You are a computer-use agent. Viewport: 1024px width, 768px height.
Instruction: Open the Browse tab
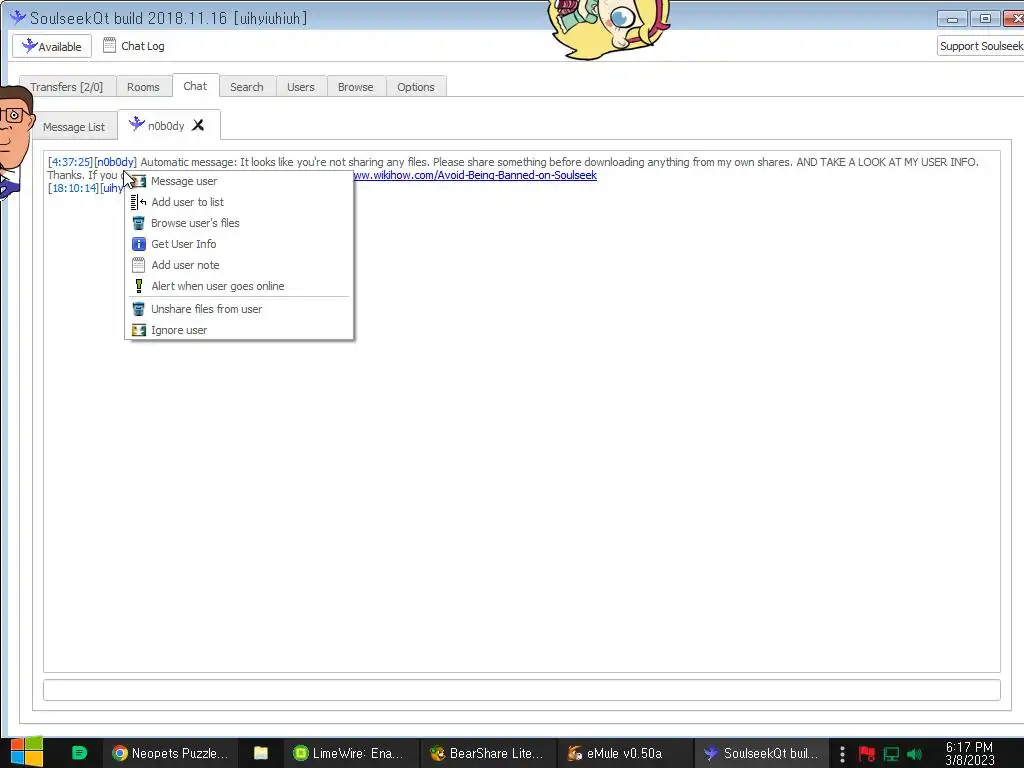click(355, 86)
